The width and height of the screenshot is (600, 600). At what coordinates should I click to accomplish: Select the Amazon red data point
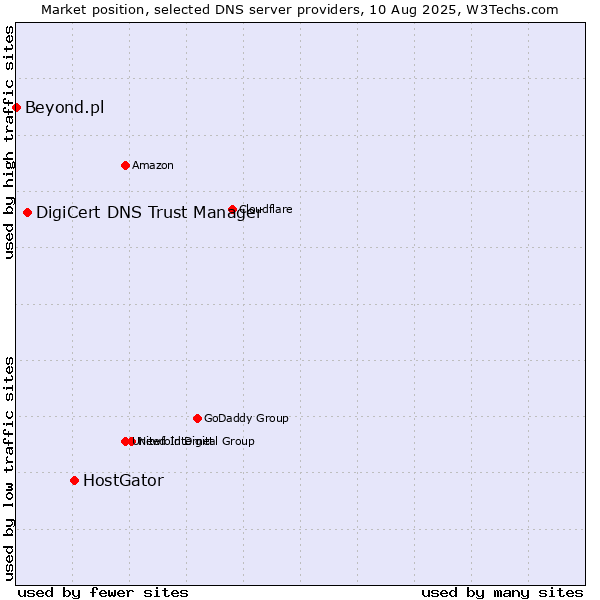[125, 166]
